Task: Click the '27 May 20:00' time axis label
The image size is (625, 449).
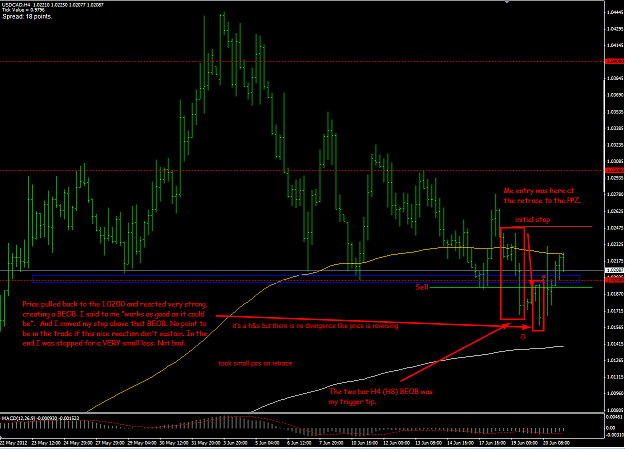Action: pyautogui.click(x=110, y=443)
